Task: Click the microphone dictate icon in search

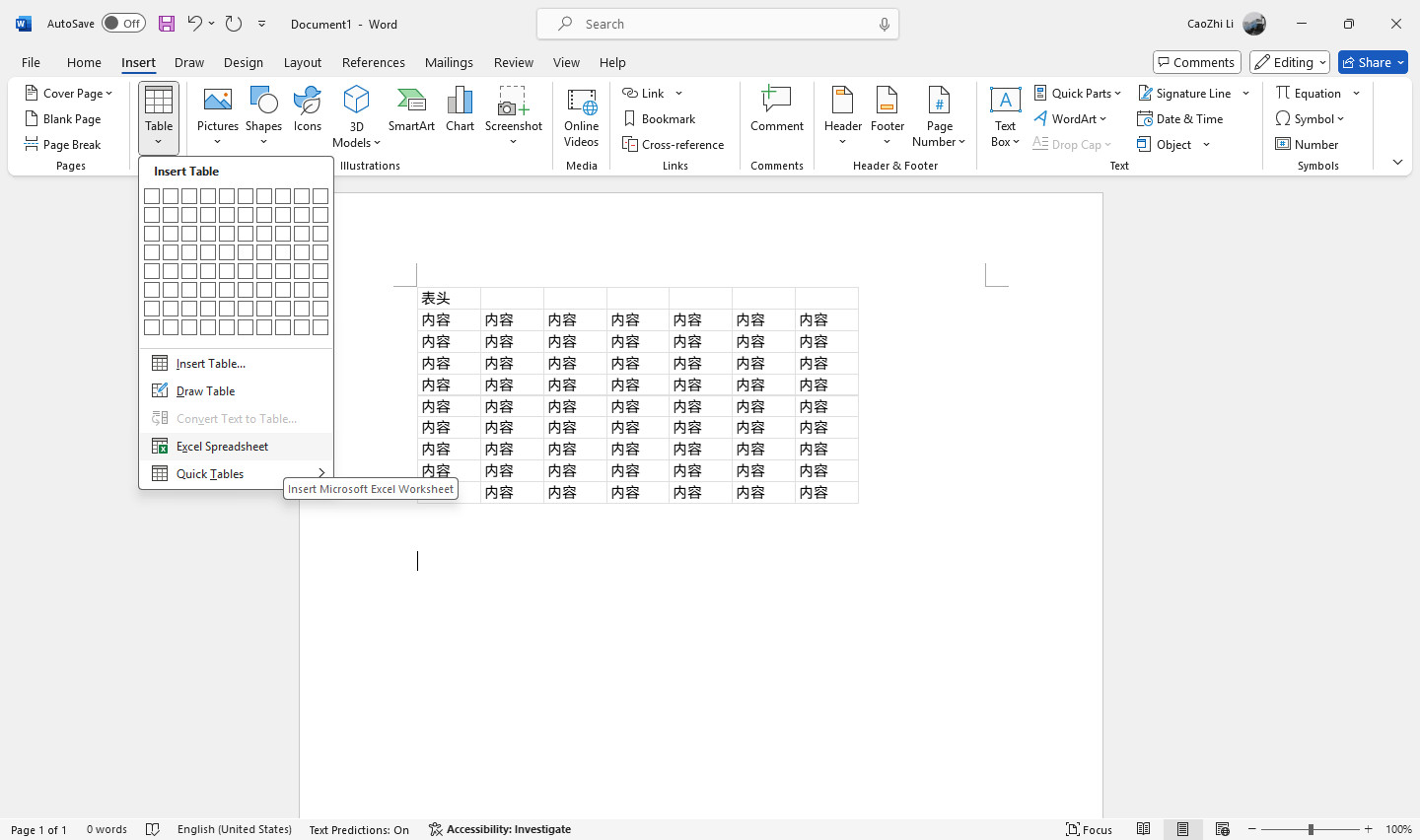Action: (x=885, y=24)
